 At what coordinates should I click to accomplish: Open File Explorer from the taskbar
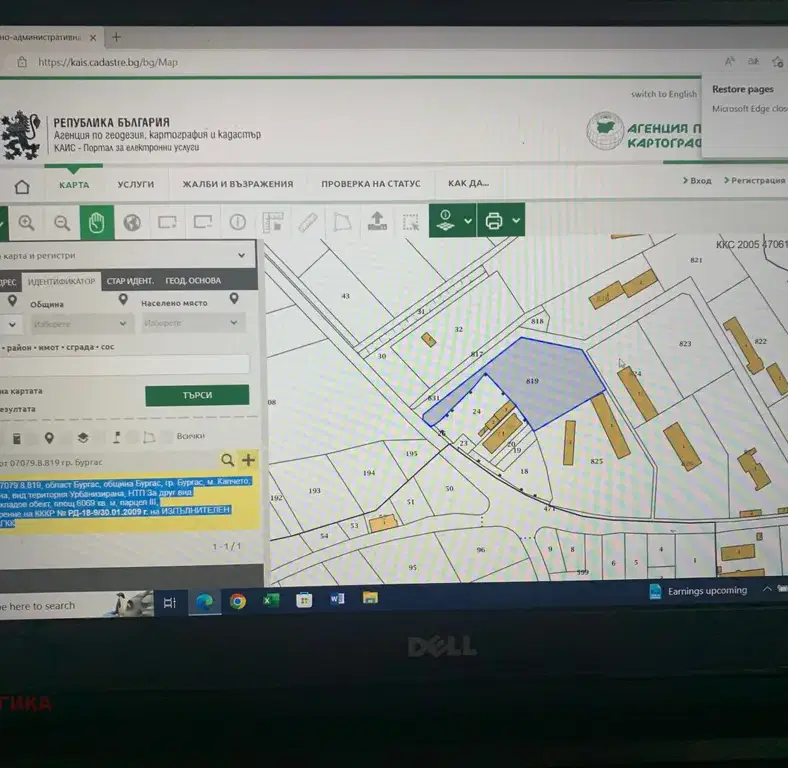click(370, 598)
